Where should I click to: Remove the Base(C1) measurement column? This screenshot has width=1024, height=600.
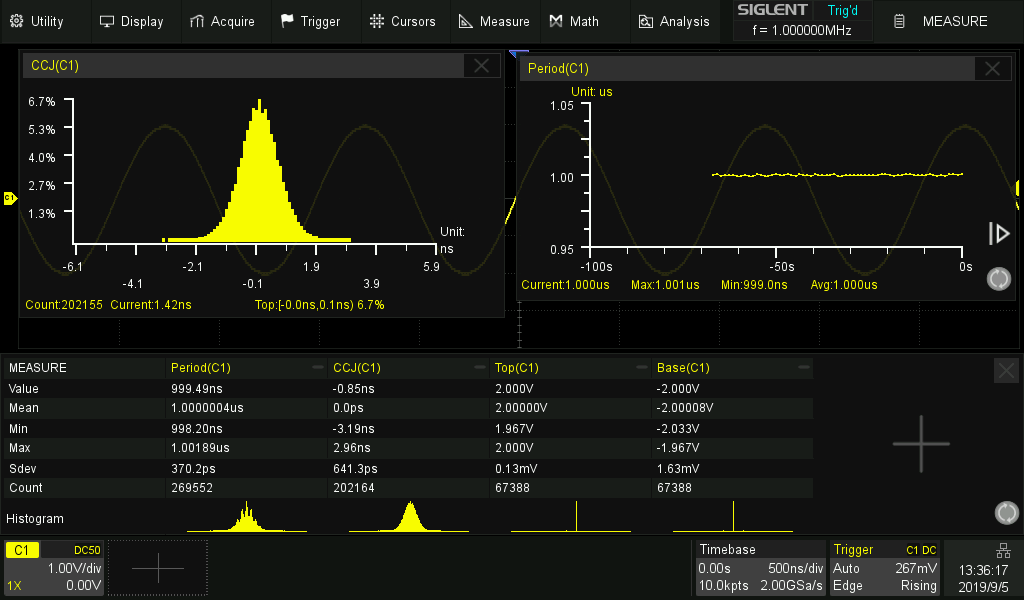coord(804,367)
